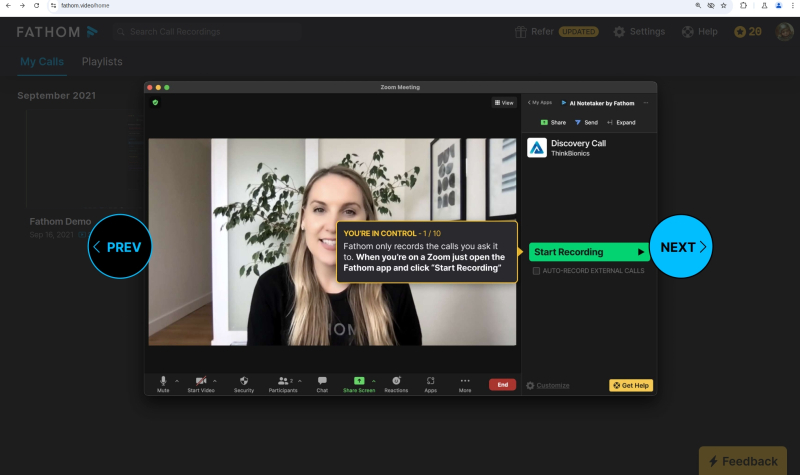Click the browser forward arrow
Viewport: 800px width, 475px height.
click(x=22, y=6)
